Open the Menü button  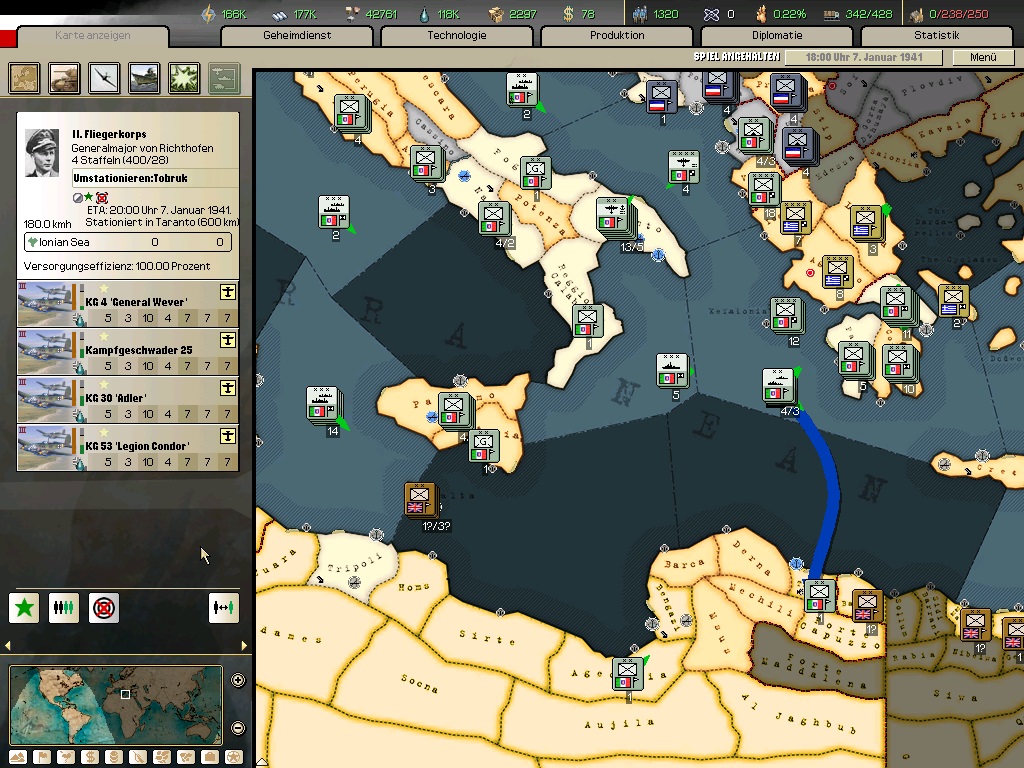point(983,58)
